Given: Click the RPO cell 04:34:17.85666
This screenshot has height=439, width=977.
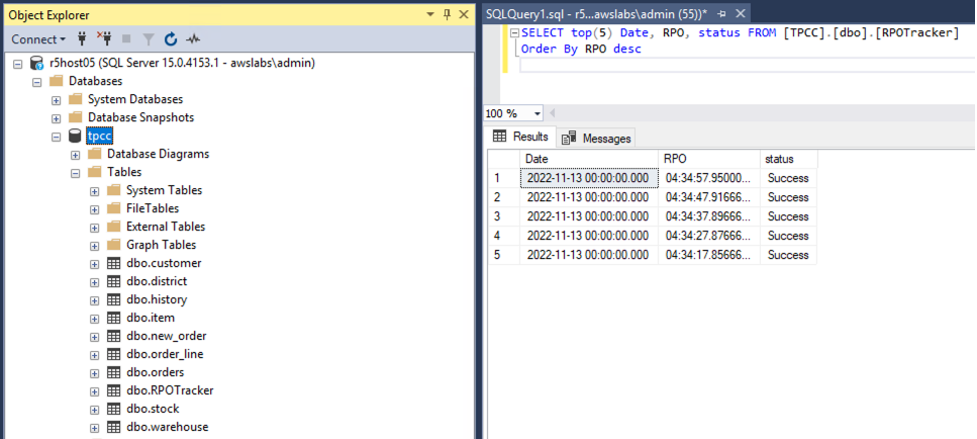Looking at the screenshot, I should tap(709, 255).
